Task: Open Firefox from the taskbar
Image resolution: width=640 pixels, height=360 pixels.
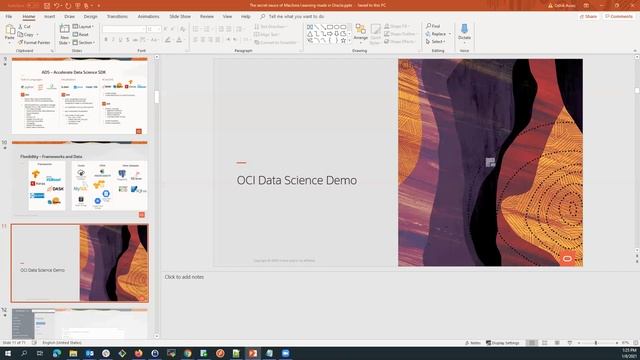Action: coord(138,353)
